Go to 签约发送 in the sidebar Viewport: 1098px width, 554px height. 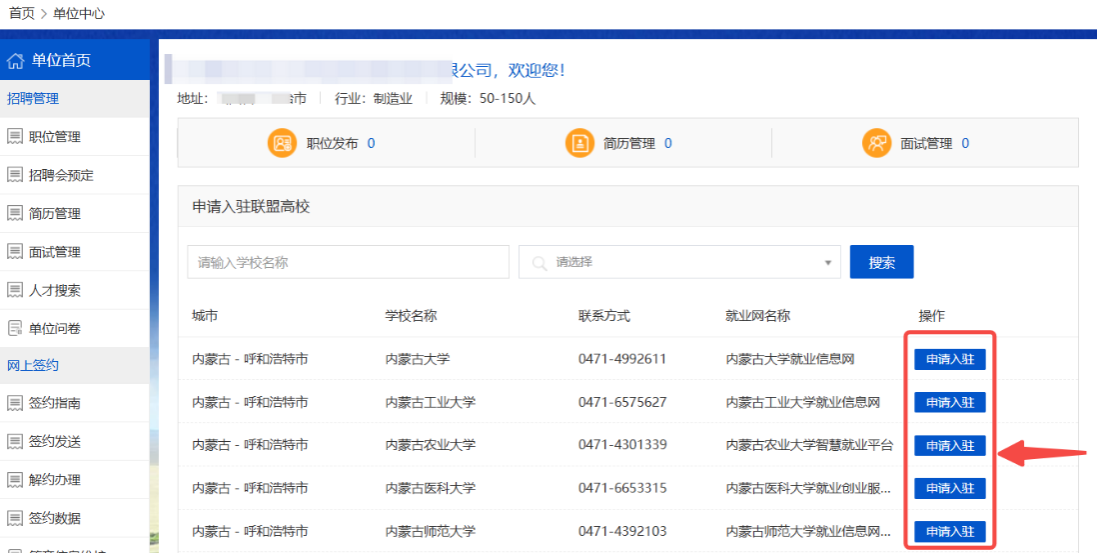tap(54, 441)
